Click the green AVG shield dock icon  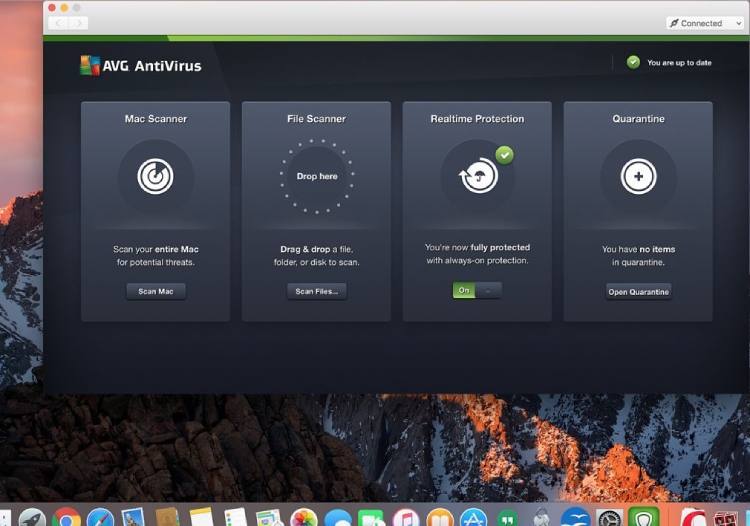pos(644,517)
